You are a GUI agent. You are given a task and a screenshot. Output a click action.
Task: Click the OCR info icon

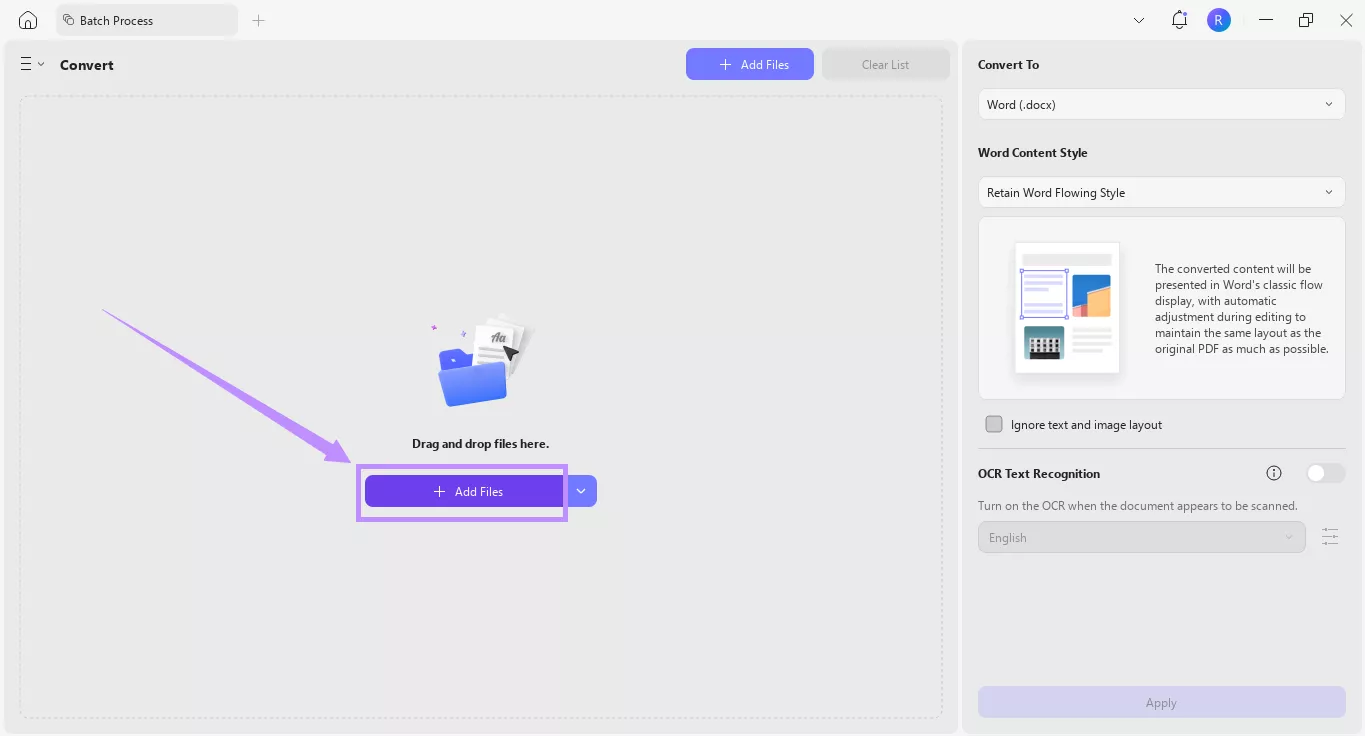pos(1273,472)
